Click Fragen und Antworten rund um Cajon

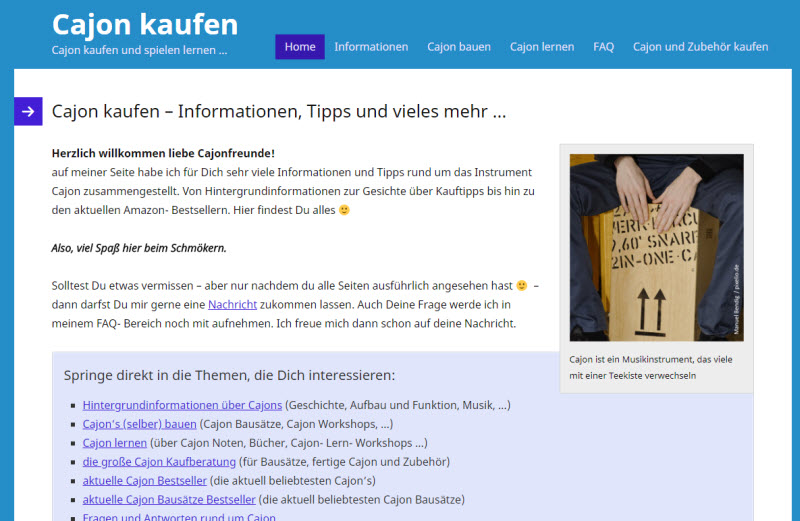pyautogui.click(x=179, y=517)
